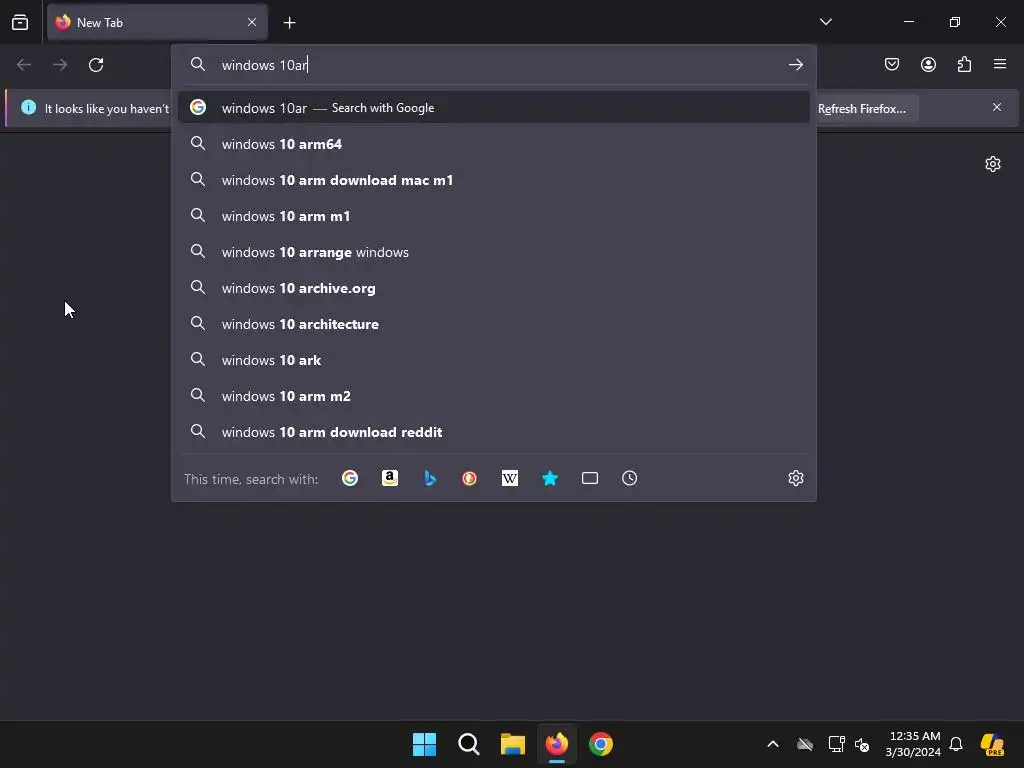This screenshot has height=768, width=1024.
Task: Click the Go arrow in the address bar
Action: [x=795, y=65]
